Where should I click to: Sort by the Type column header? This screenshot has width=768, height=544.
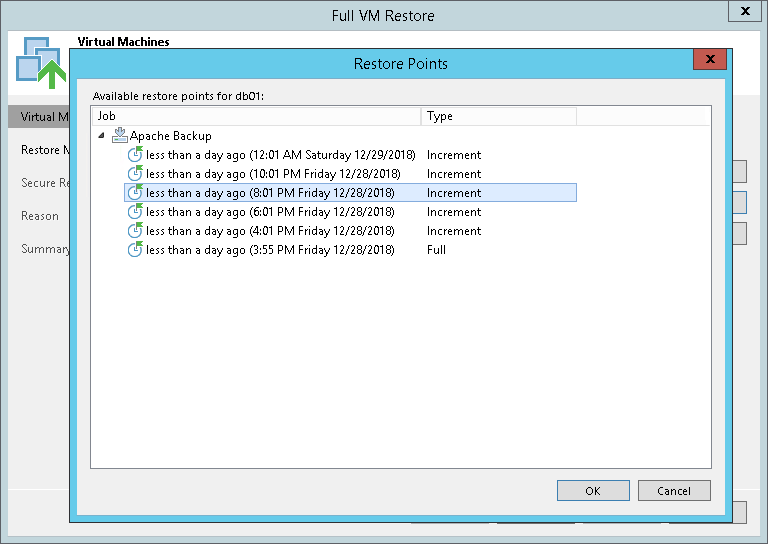click(498, 116)
